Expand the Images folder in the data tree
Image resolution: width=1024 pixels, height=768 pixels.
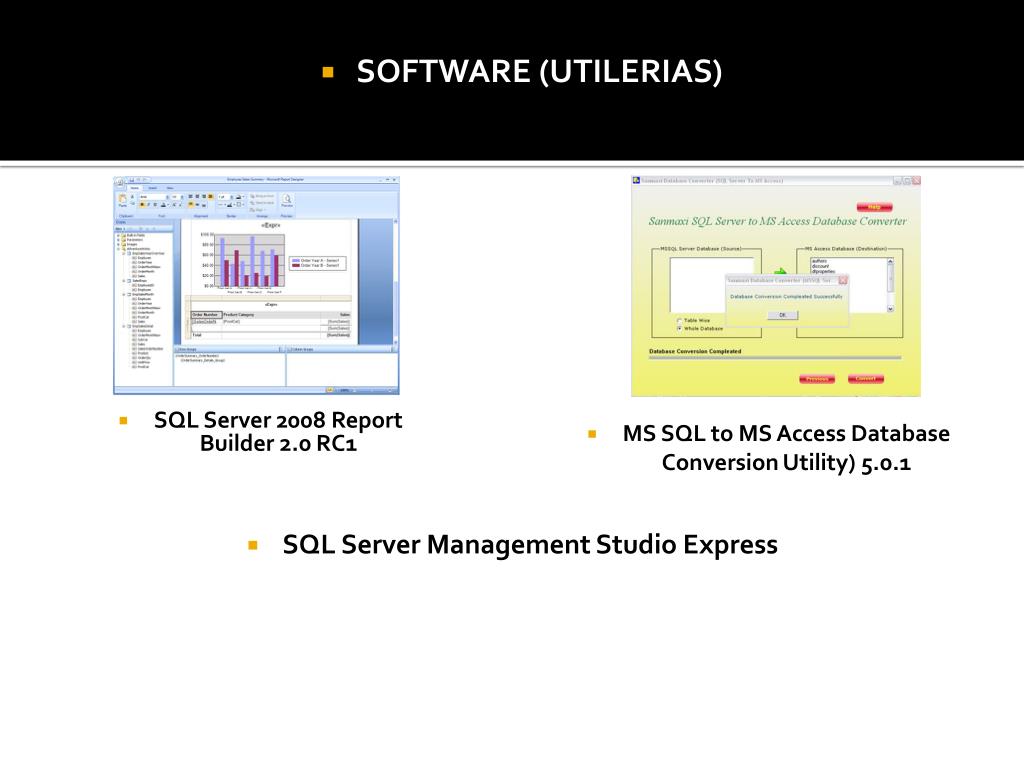[118, 244]
